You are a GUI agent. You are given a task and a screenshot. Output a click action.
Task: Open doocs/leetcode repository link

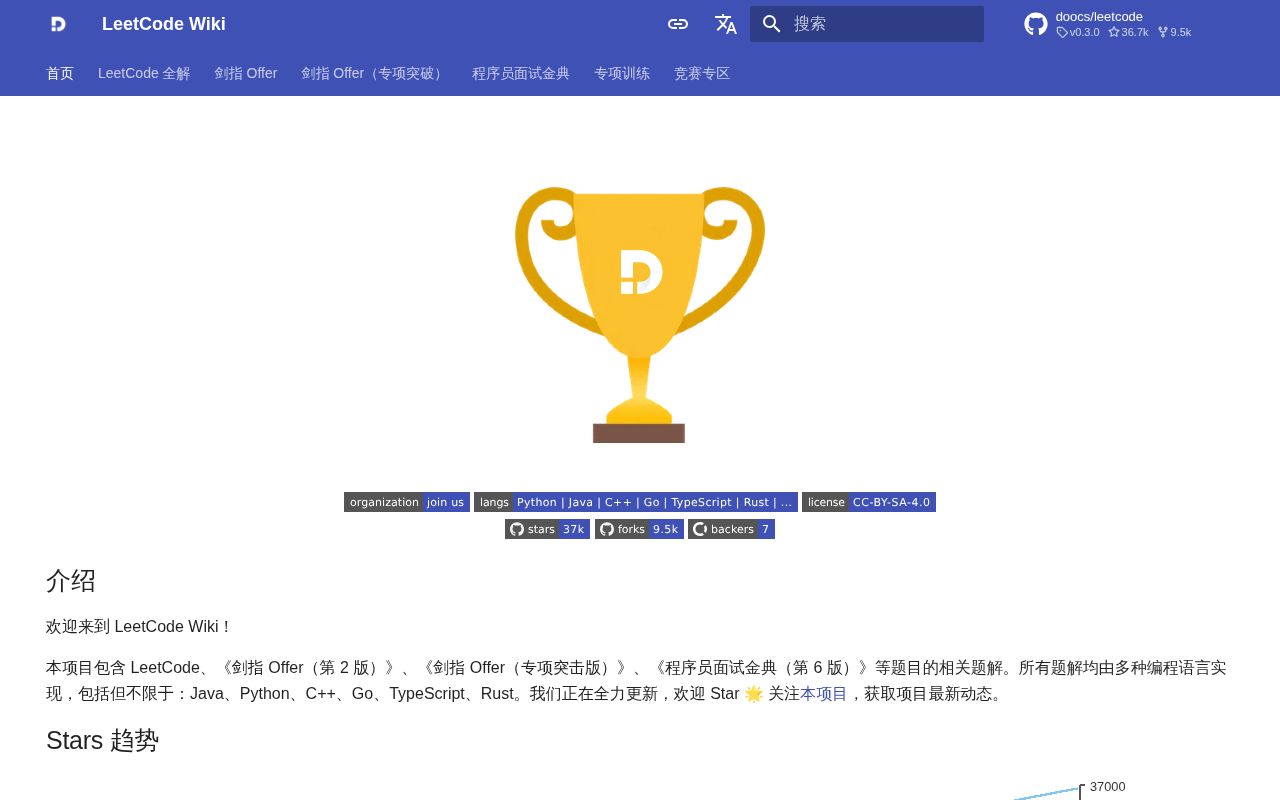[x=1099, y=16]
